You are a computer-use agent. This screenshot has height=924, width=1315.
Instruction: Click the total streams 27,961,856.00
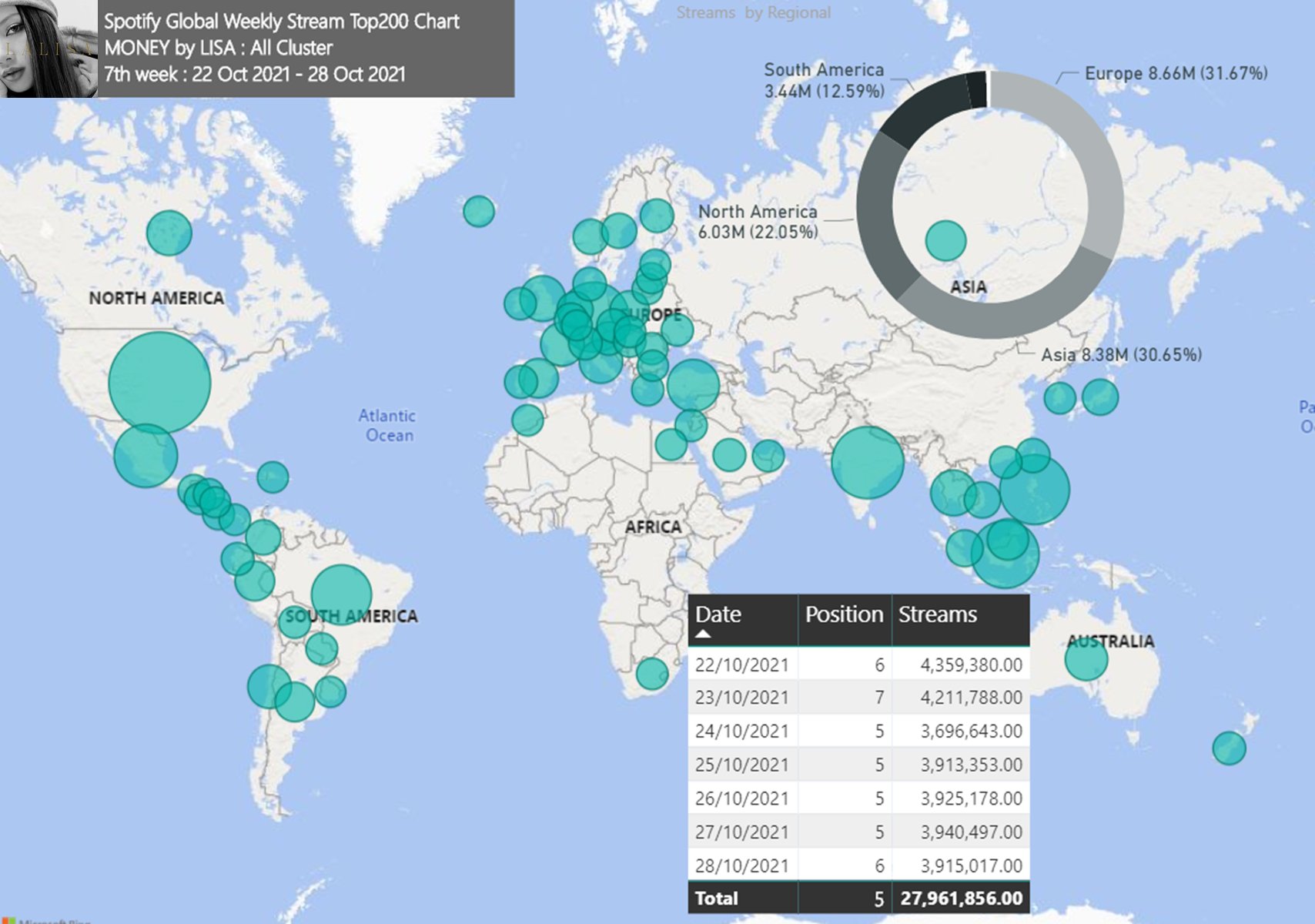tap(962, 899)
